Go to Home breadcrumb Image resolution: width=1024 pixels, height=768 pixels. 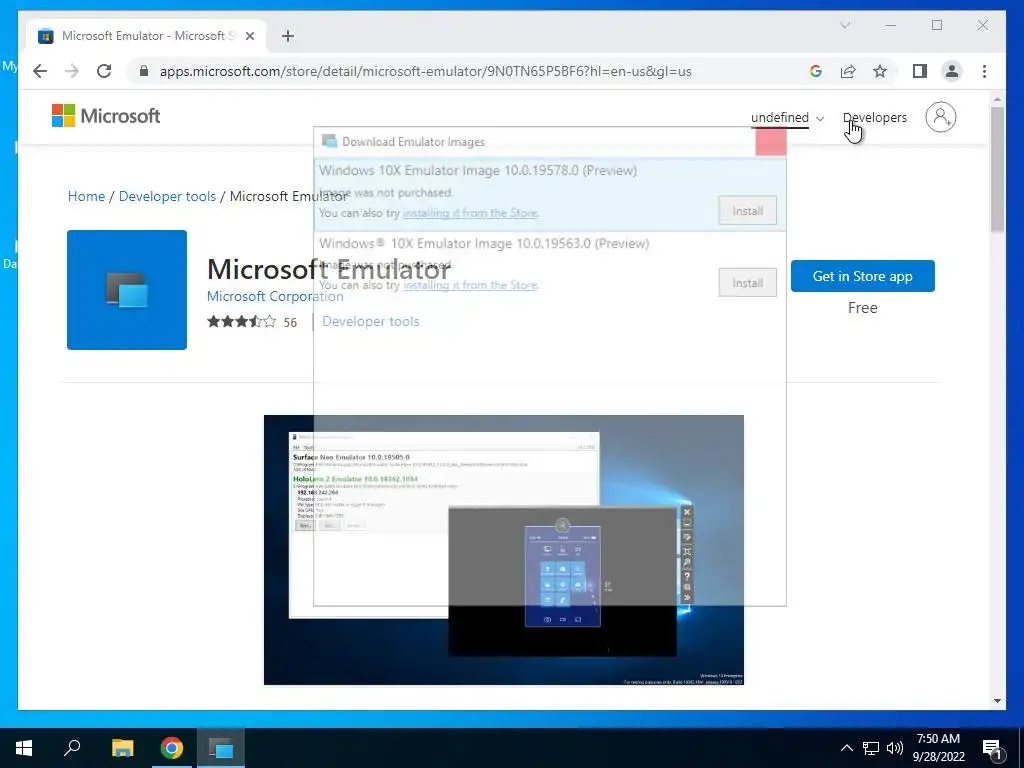[x=86, y=196]
